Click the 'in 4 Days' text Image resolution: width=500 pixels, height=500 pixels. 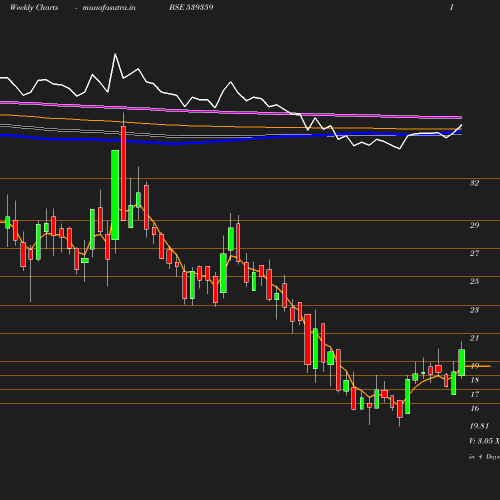pyautogui.click(x=484, y=457)
